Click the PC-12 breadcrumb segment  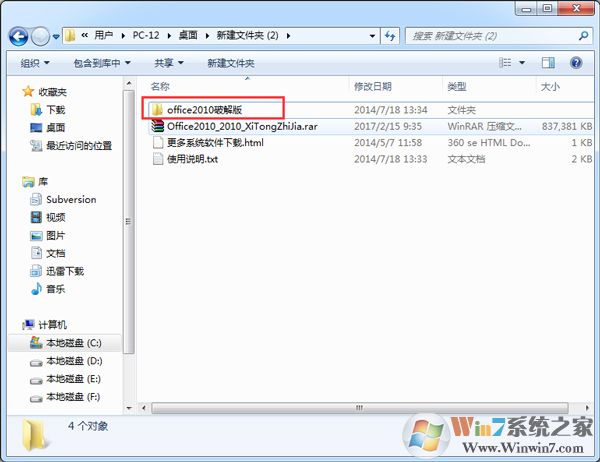click(146, 36)
